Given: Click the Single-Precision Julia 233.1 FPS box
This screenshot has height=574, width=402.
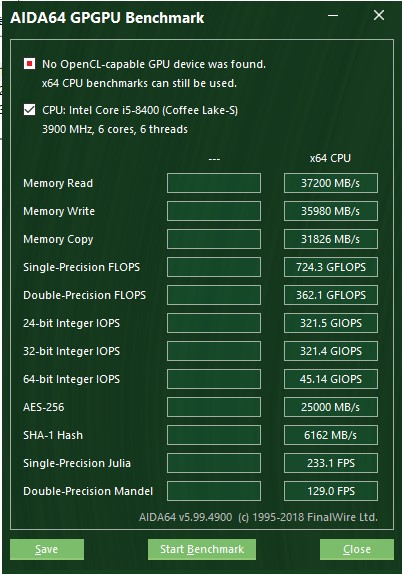Looking at the screenshot, I should tap(331, 463).
